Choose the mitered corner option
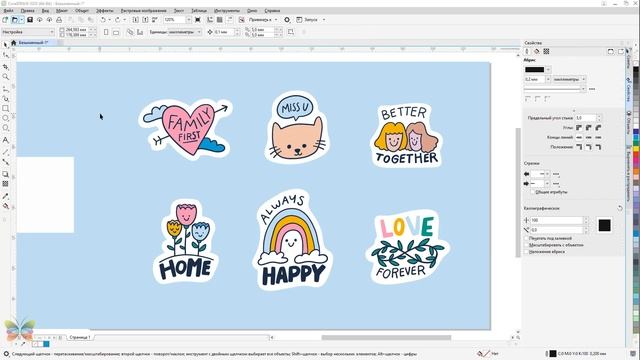The image size is (640, 360). click(579, 128)
